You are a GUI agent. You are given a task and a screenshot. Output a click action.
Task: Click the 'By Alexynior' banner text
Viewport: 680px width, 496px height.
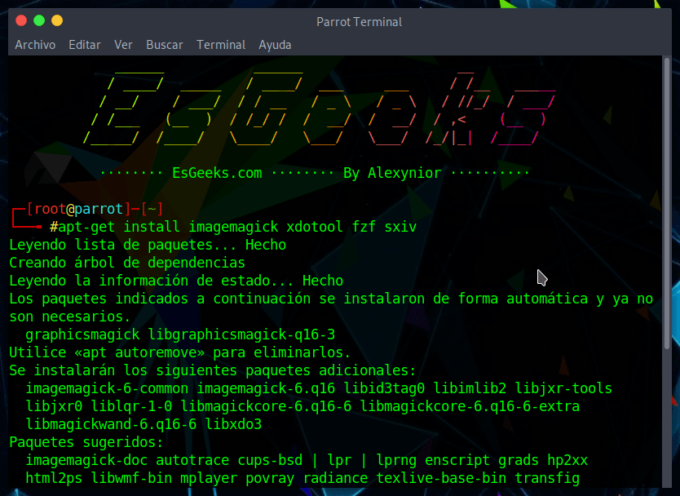pyautogui.click(x=392, y=173)
